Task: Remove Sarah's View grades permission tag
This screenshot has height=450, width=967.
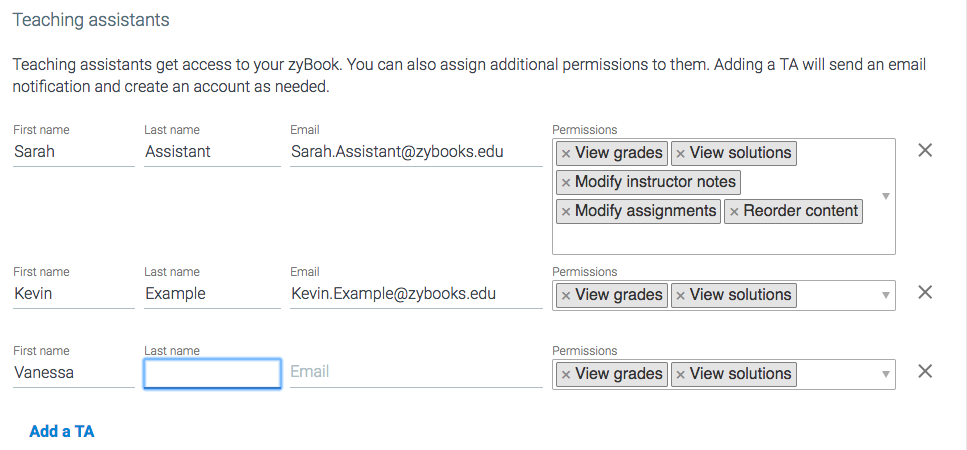Action: click(566, 153)
